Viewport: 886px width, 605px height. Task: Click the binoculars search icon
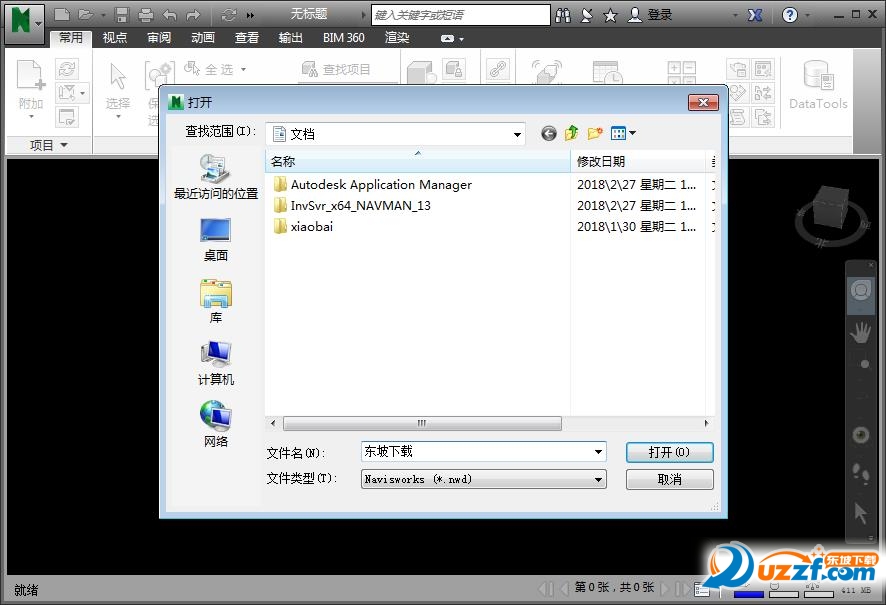563,15
